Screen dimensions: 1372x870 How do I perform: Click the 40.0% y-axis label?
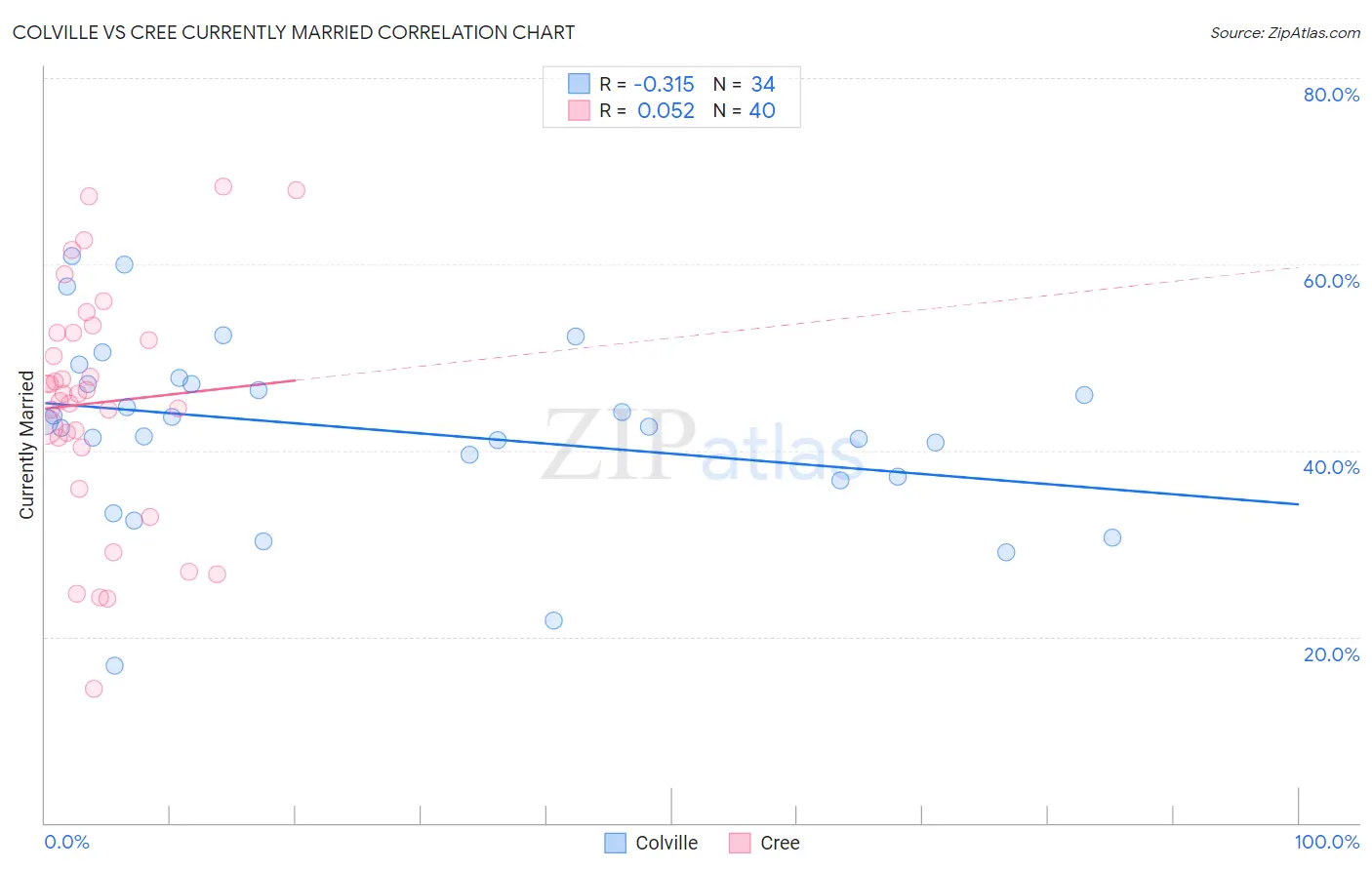[x=1331, y=467]
